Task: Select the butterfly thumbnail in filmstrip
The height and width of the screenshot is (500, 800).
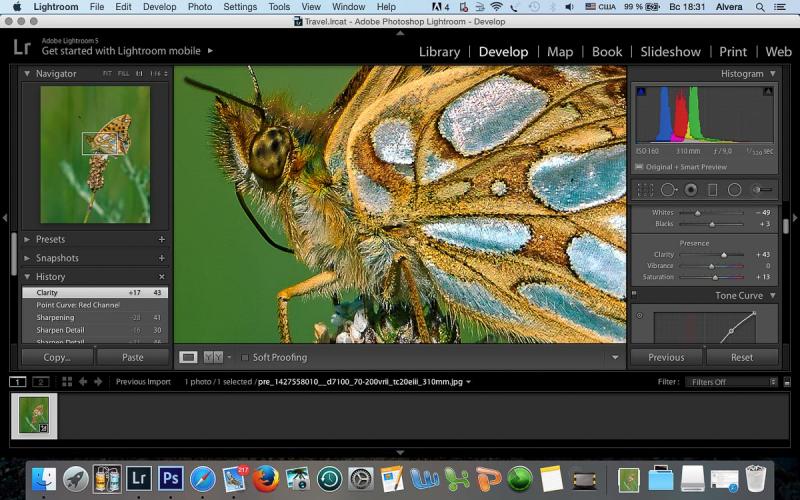Action: click(x=34, y=416)
